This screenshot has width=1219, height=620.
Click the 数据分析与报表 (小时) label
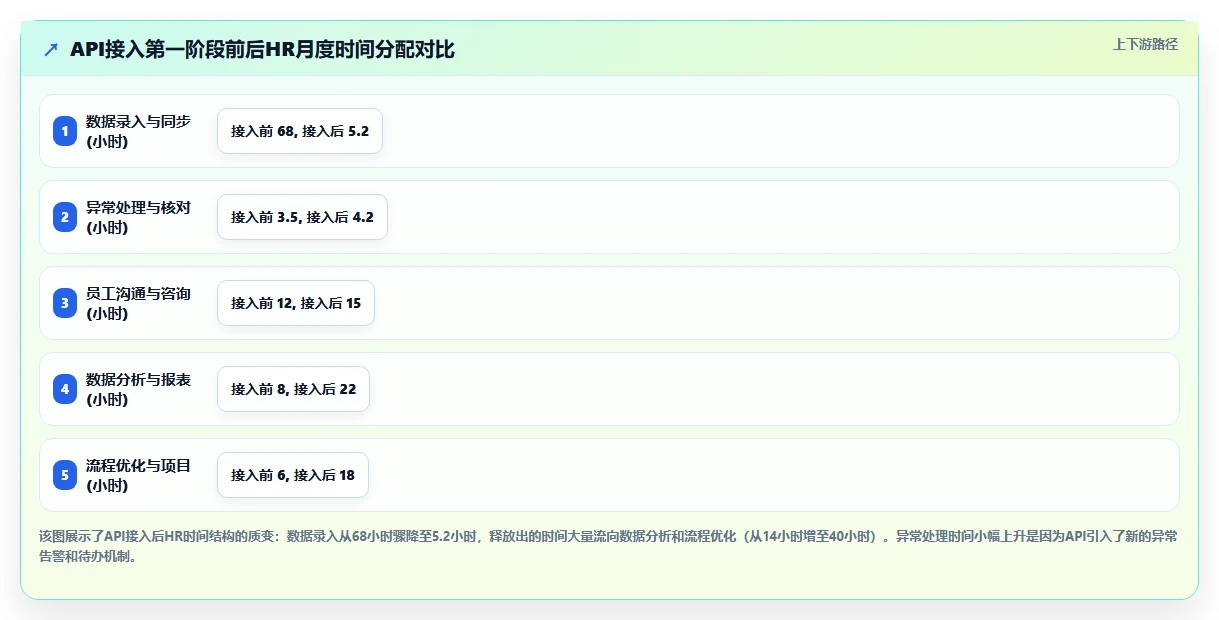[x=138, y=389]
